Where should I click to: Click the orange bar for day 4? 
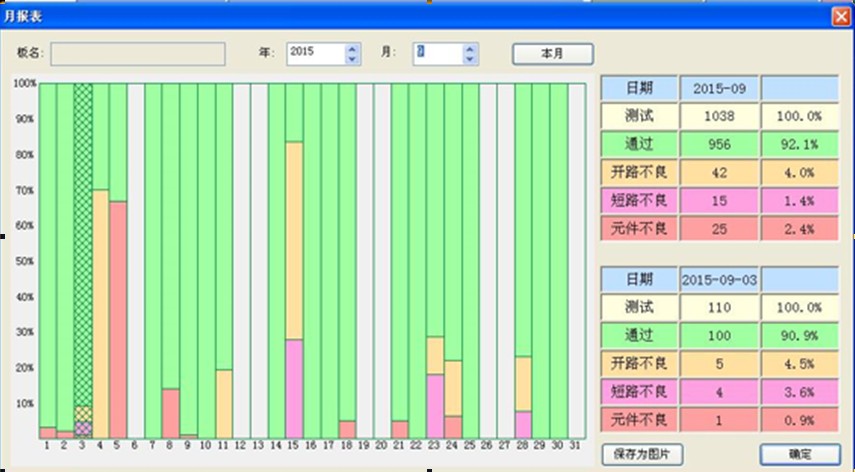coord(100,310)
